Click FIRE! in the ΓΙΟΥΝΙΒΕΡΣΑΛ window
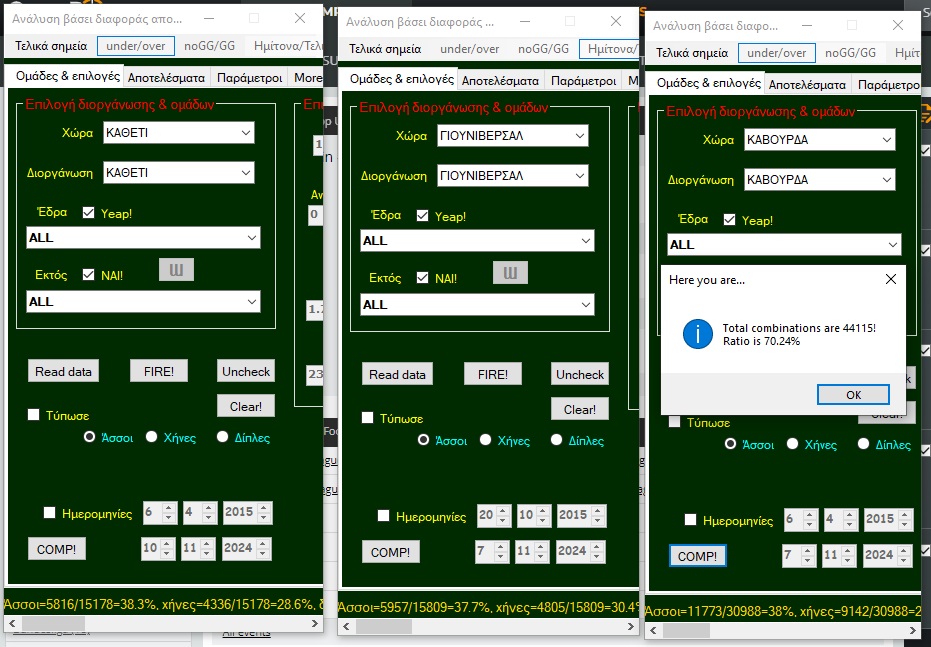The height and width of the screenshot is (647, 931). [x=493, y=375]
